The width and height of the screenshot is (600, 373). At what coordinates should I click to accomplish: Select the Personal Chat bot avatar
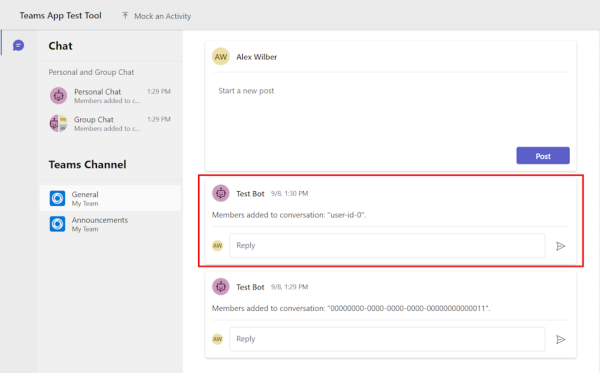coord(59,96)
